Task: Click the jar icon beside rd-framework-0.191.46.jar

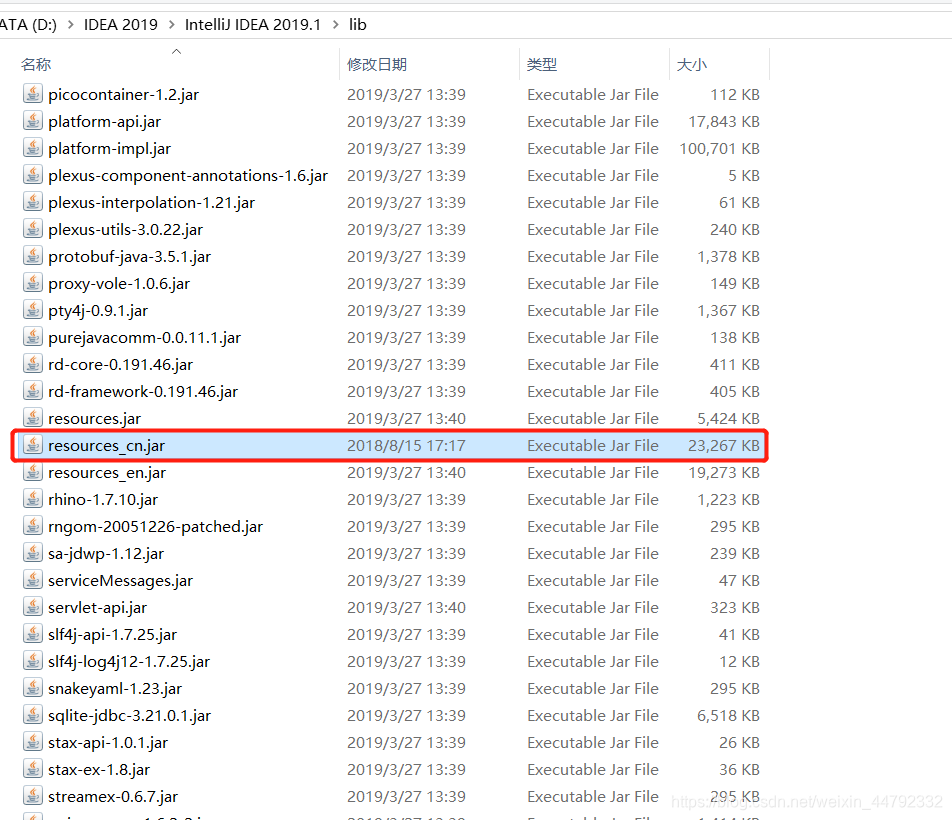Action: (x=33, y=391)
